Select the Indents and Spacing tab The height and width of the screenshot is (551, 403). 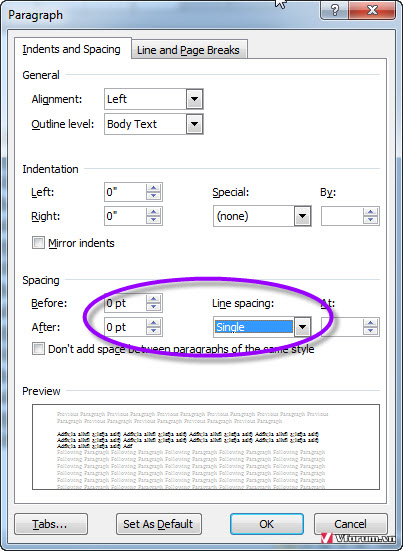coord(72,49)
